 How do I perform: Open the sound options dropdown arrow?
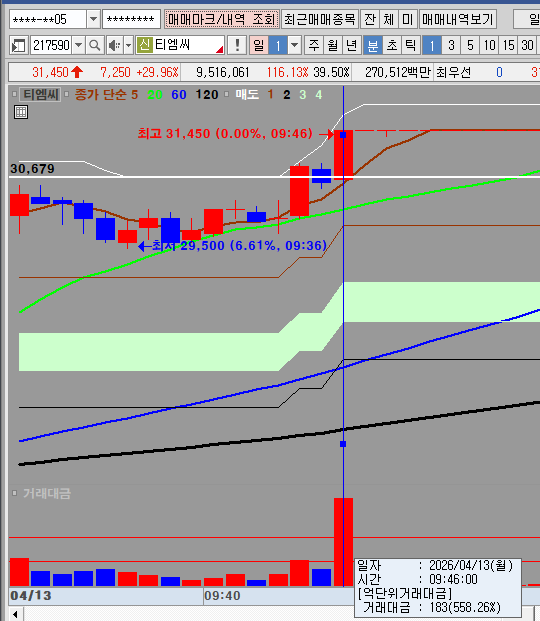click(128, 46)
